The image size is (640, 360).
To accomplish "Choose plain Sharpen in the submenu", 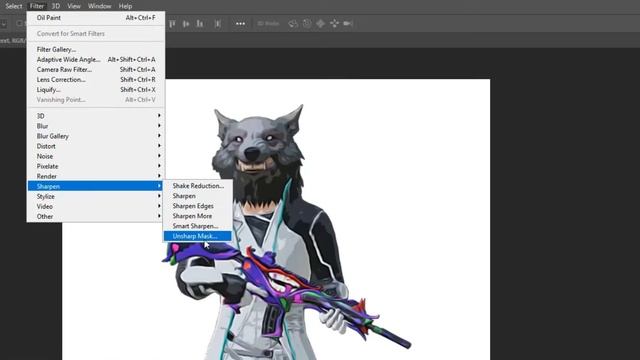I will click(x=198, y=196).
